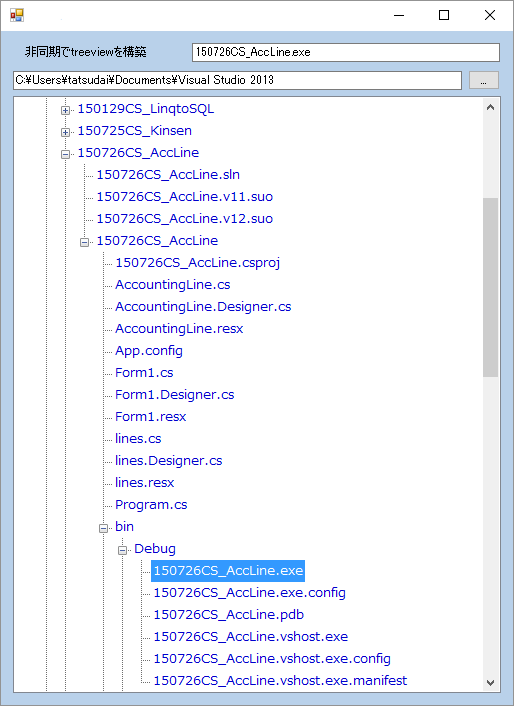Collapse the Debug folder
Viewport: 514px width, 706px height.
pyautogui.click(x=122, y=550)
